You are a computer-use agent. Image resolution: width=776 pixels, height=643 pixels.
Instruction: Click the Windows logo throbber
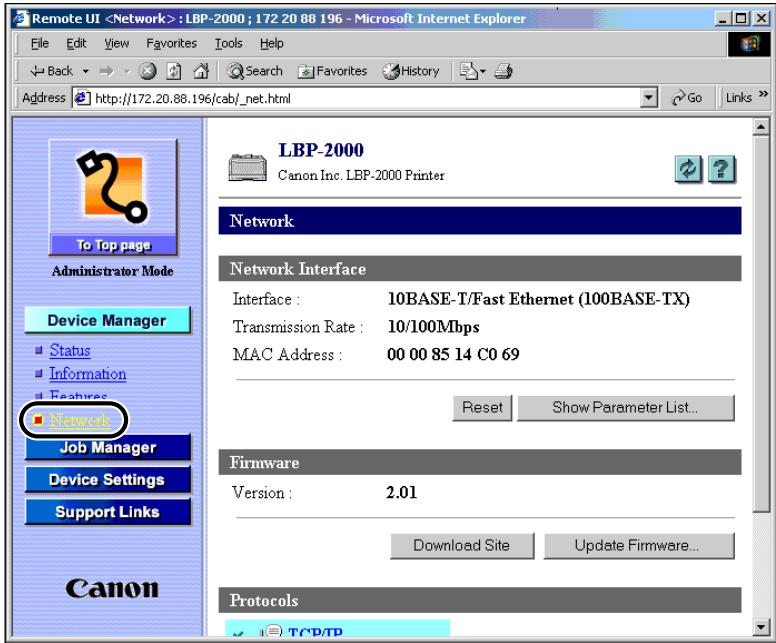(x=748, y=44)
